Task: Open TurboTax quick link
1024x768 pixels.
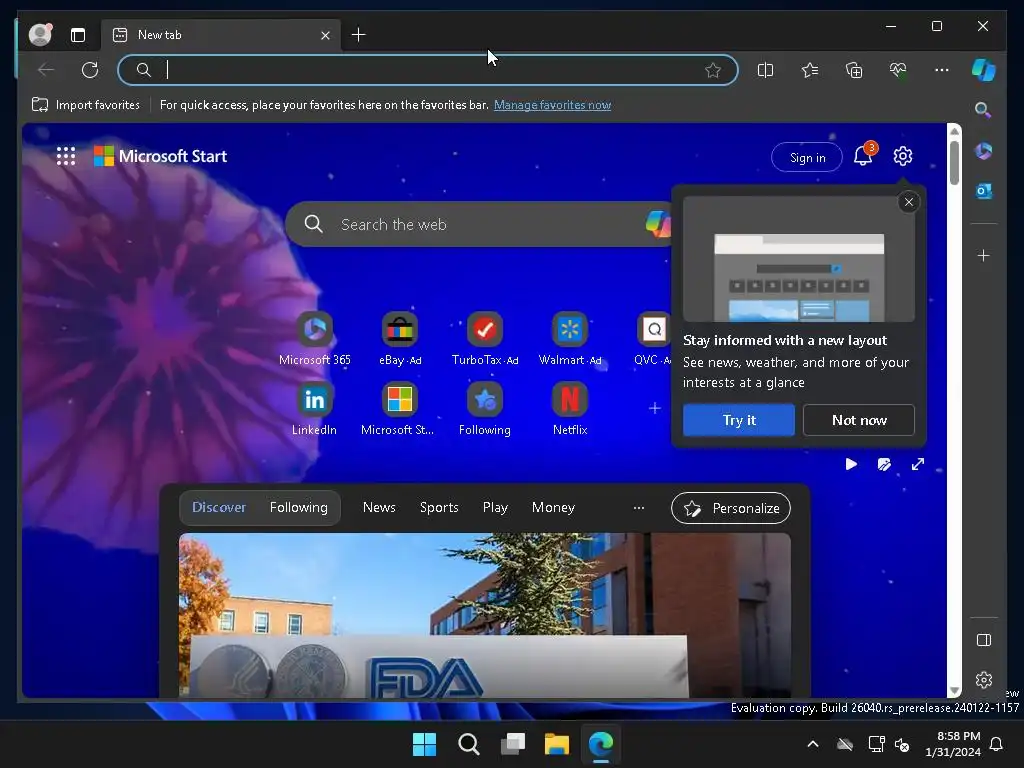Action: pyautogui.click(x=485, y=340)
